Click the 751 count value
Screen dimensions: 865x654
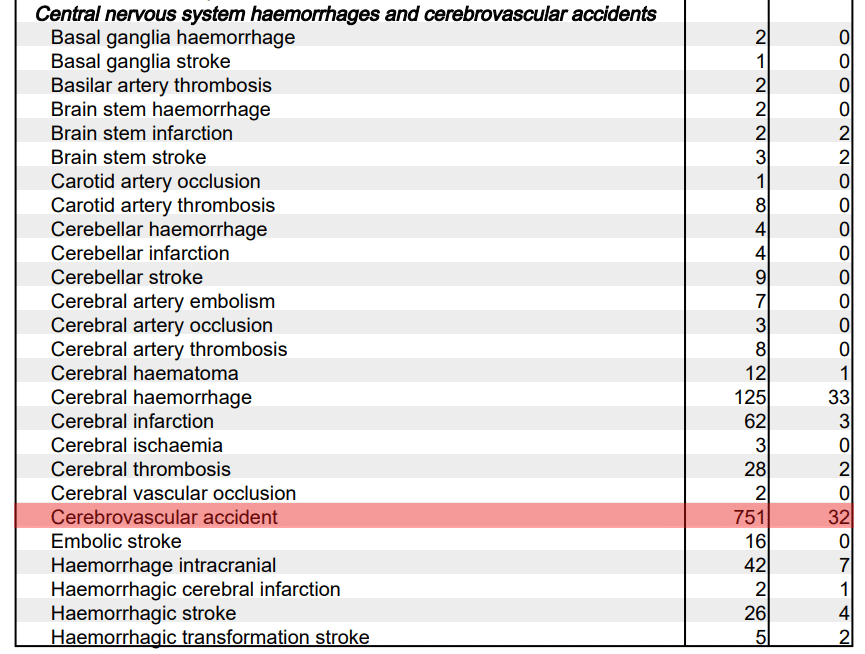point(749,517)
